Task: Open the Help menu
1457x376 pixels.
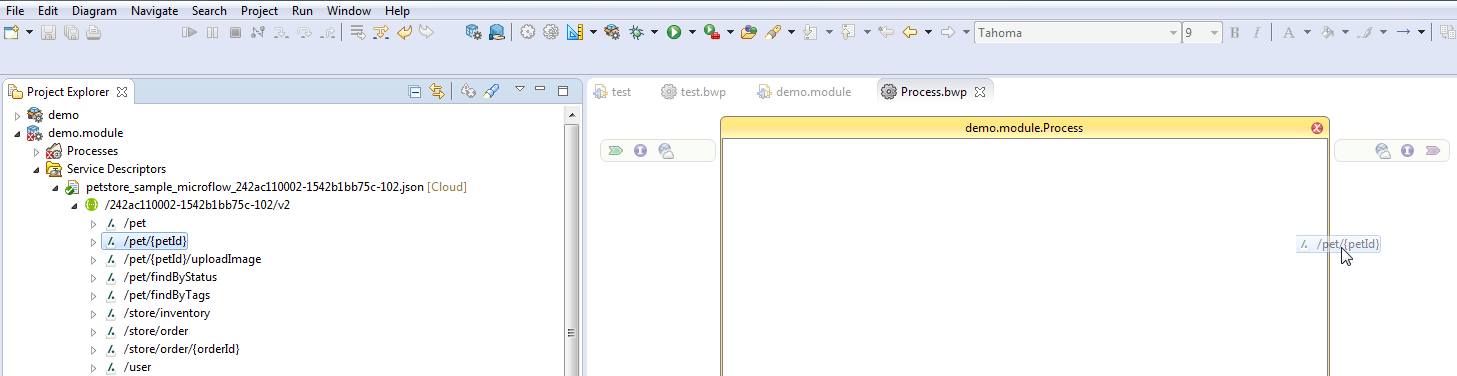Action: [x=397, y=10]
